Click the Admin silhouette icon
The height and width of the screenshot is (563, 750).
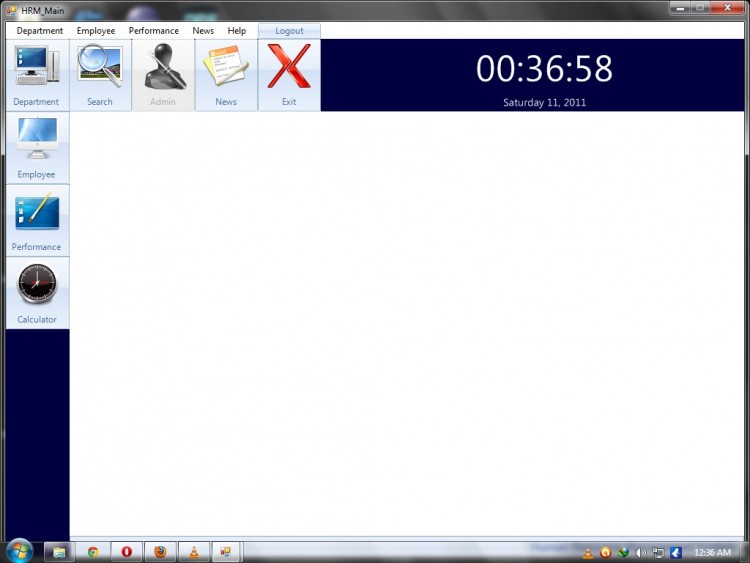click(163, 68)
